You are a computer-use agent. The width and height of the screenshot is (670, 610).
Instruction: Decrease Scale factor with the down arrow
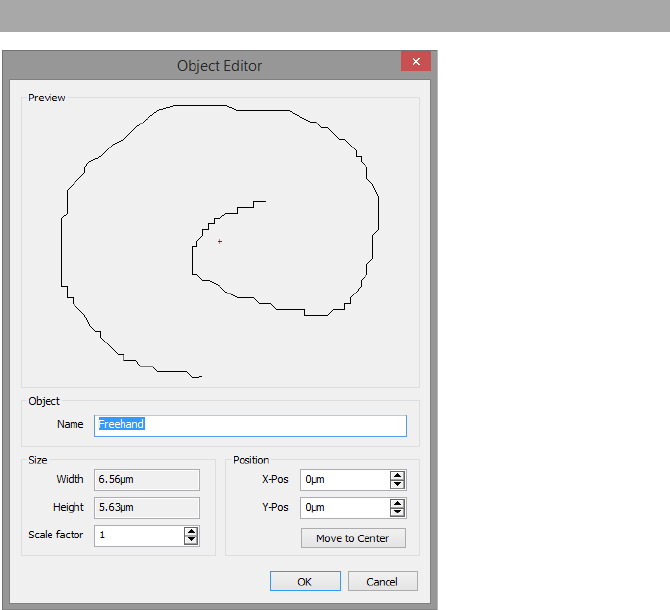click(191, 540)
